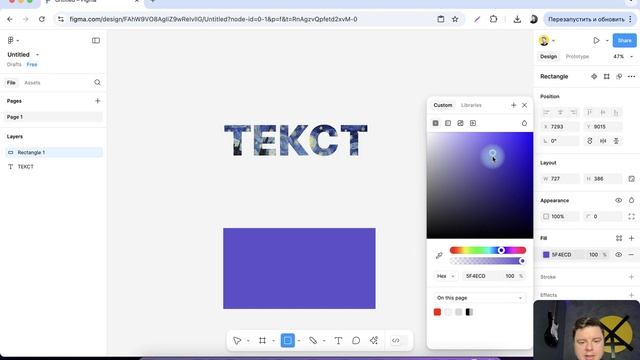Edit the hex value in color picker
Screen dimensions: 640x360
(482, 276)
